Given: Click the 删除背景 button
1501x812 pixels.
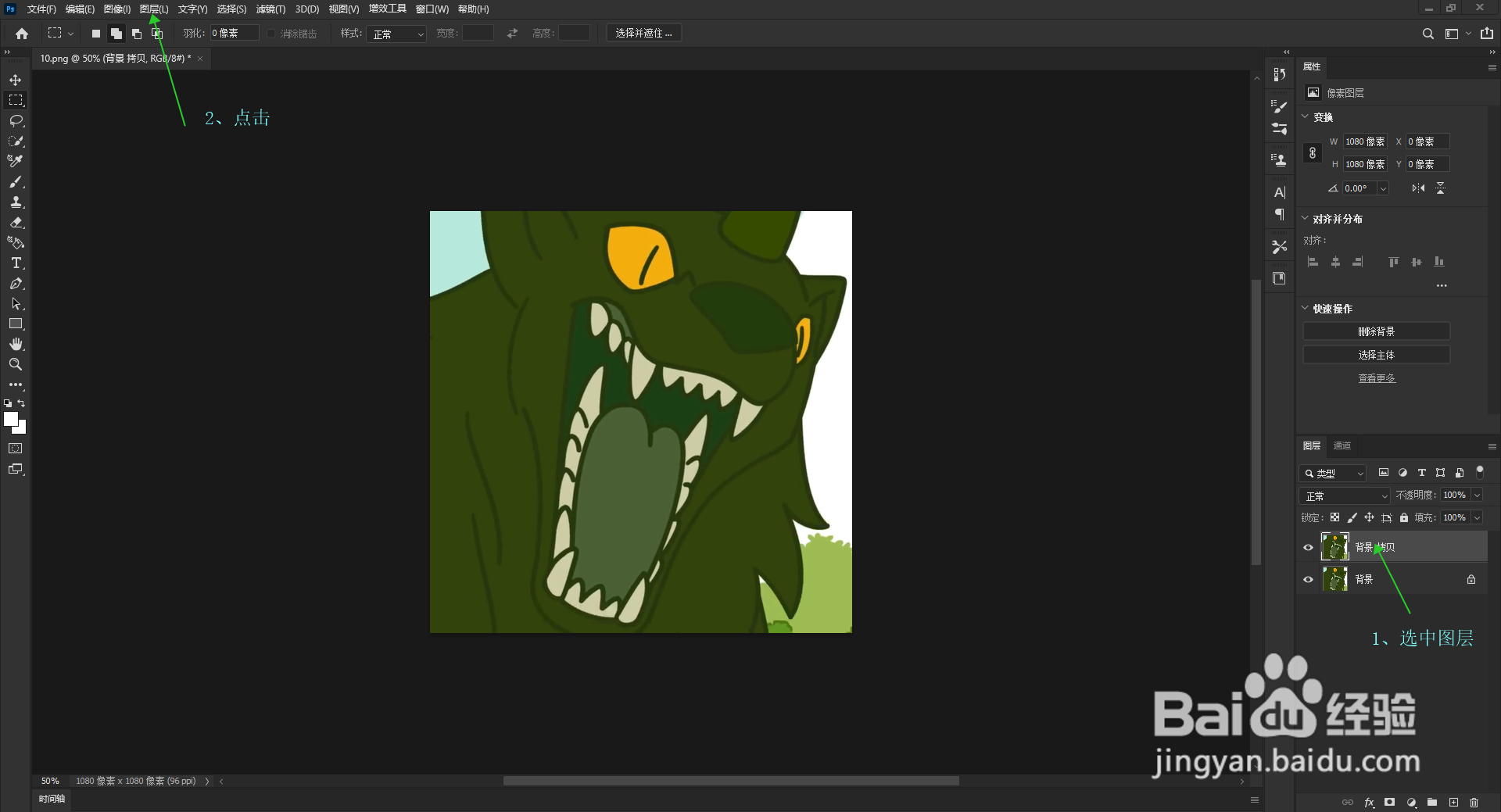Looking at the screenshot, I should pyautogui.click(x=1376, y=331).
